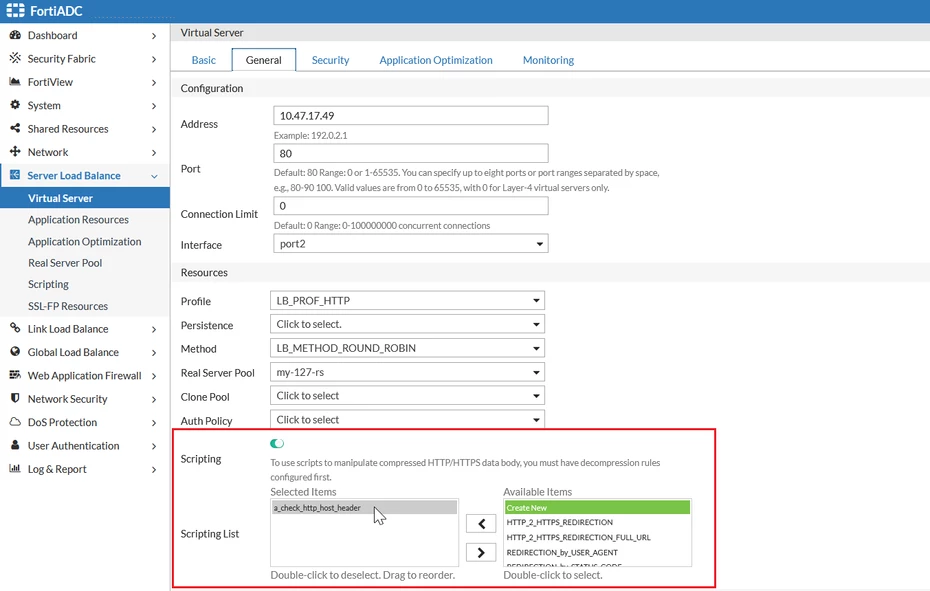Toggle the Scripting switch off
The image size is (930, 591).
point(277,443)
